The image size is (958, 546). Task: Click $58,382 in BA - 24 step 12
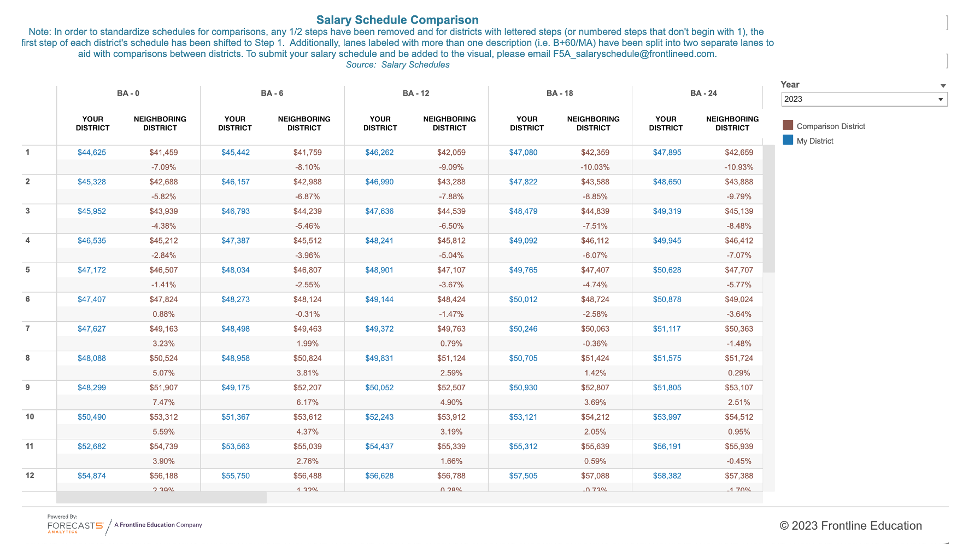click(x=667, y=475)
